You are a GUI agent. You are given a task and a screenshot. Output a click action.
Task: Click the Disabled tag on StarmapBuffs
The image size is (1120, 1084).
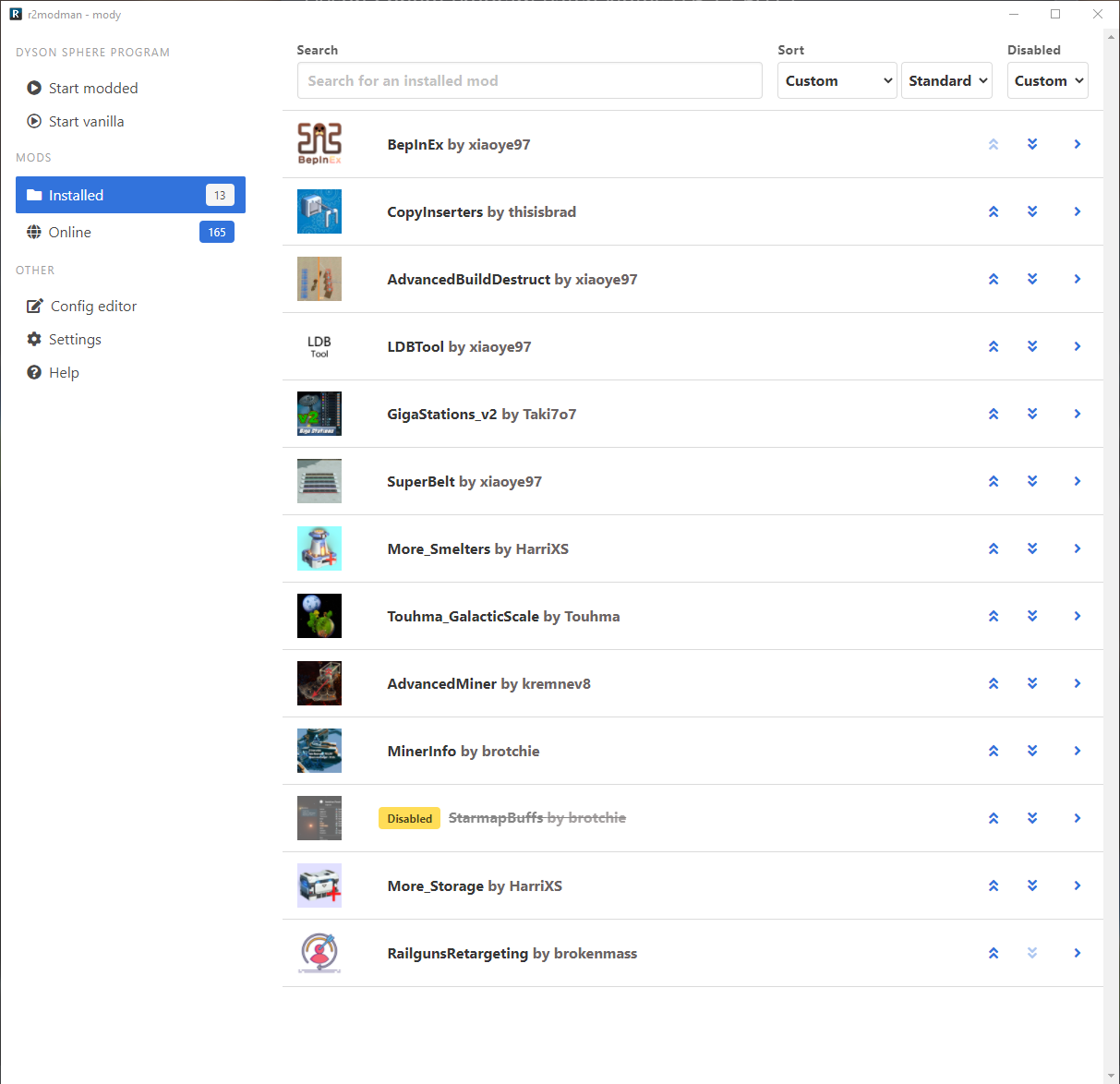410,818
